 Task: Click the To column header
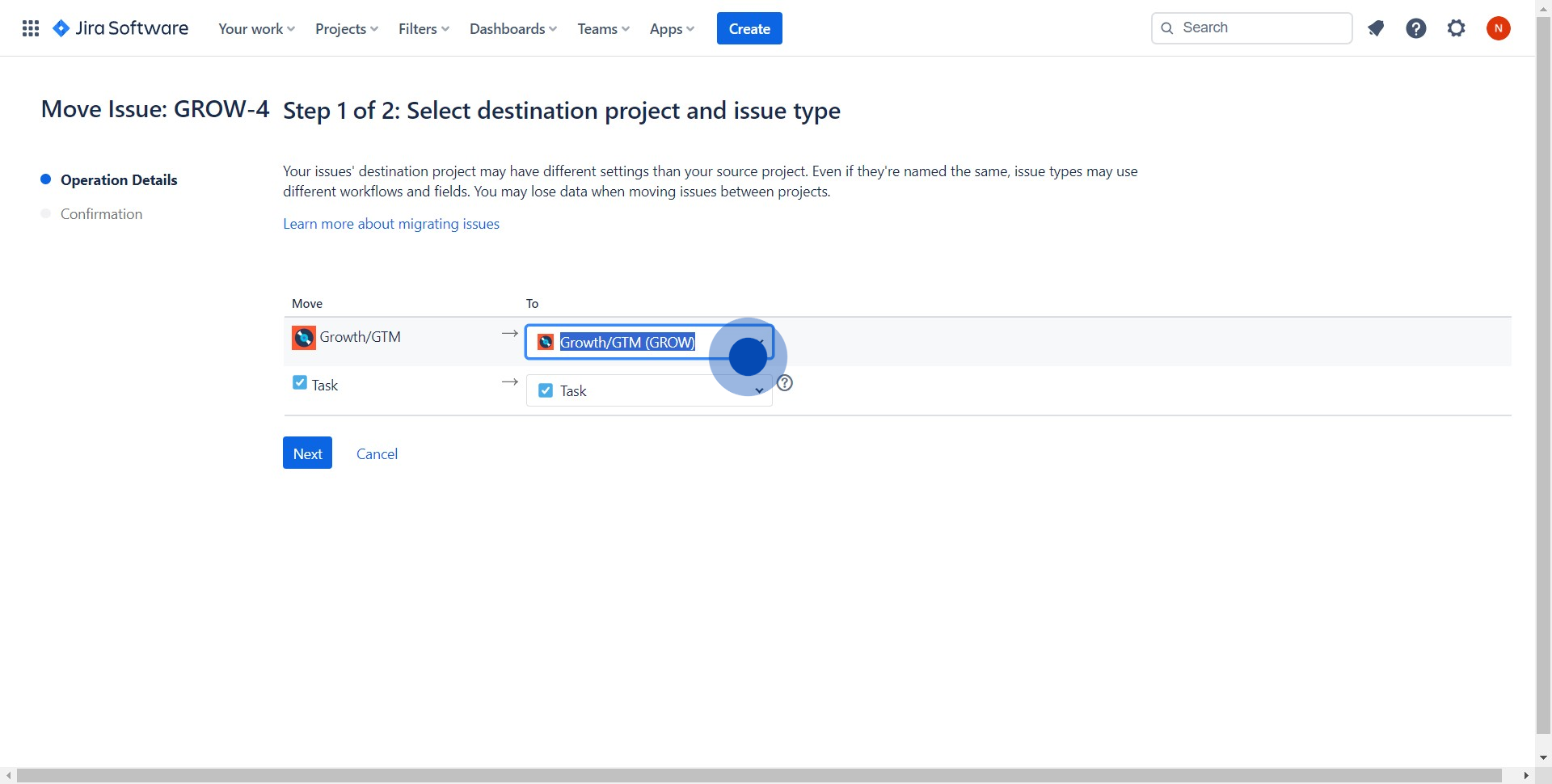(x=532, y=304)
